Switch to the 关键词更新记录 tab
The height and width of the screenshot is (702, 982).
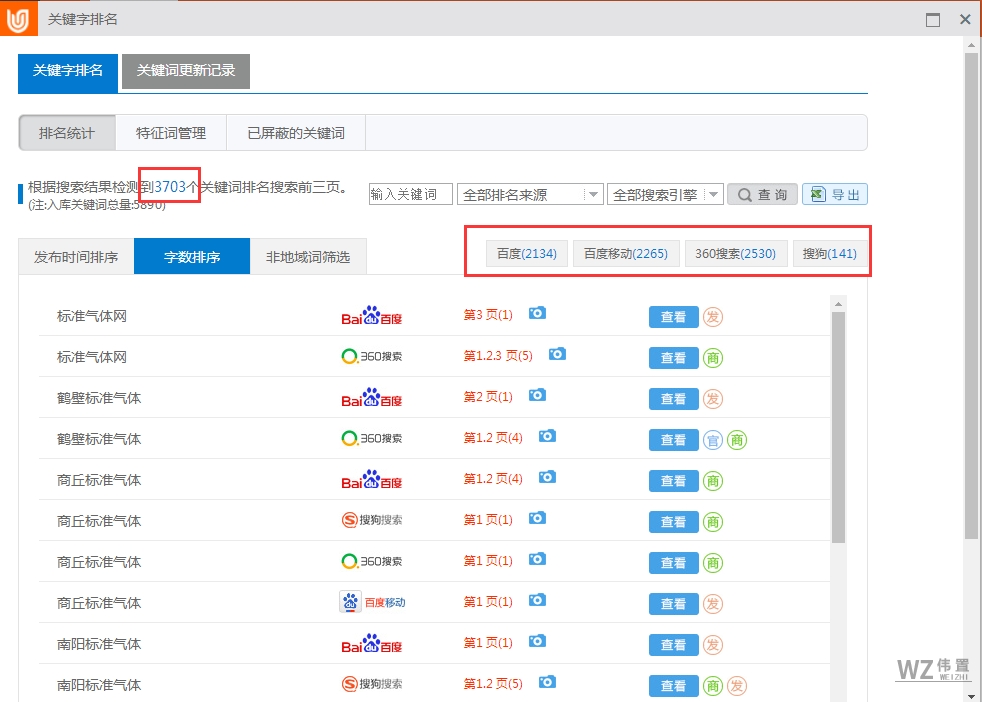pos(185,72)
